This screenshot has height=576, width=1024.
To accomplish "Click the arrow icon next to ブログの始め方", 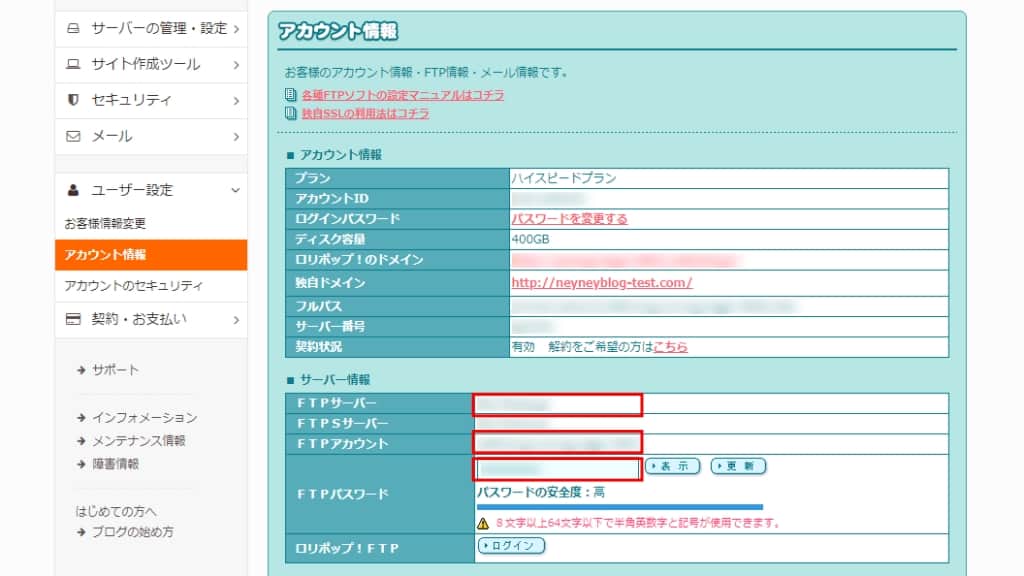I will tap(81, 532).
